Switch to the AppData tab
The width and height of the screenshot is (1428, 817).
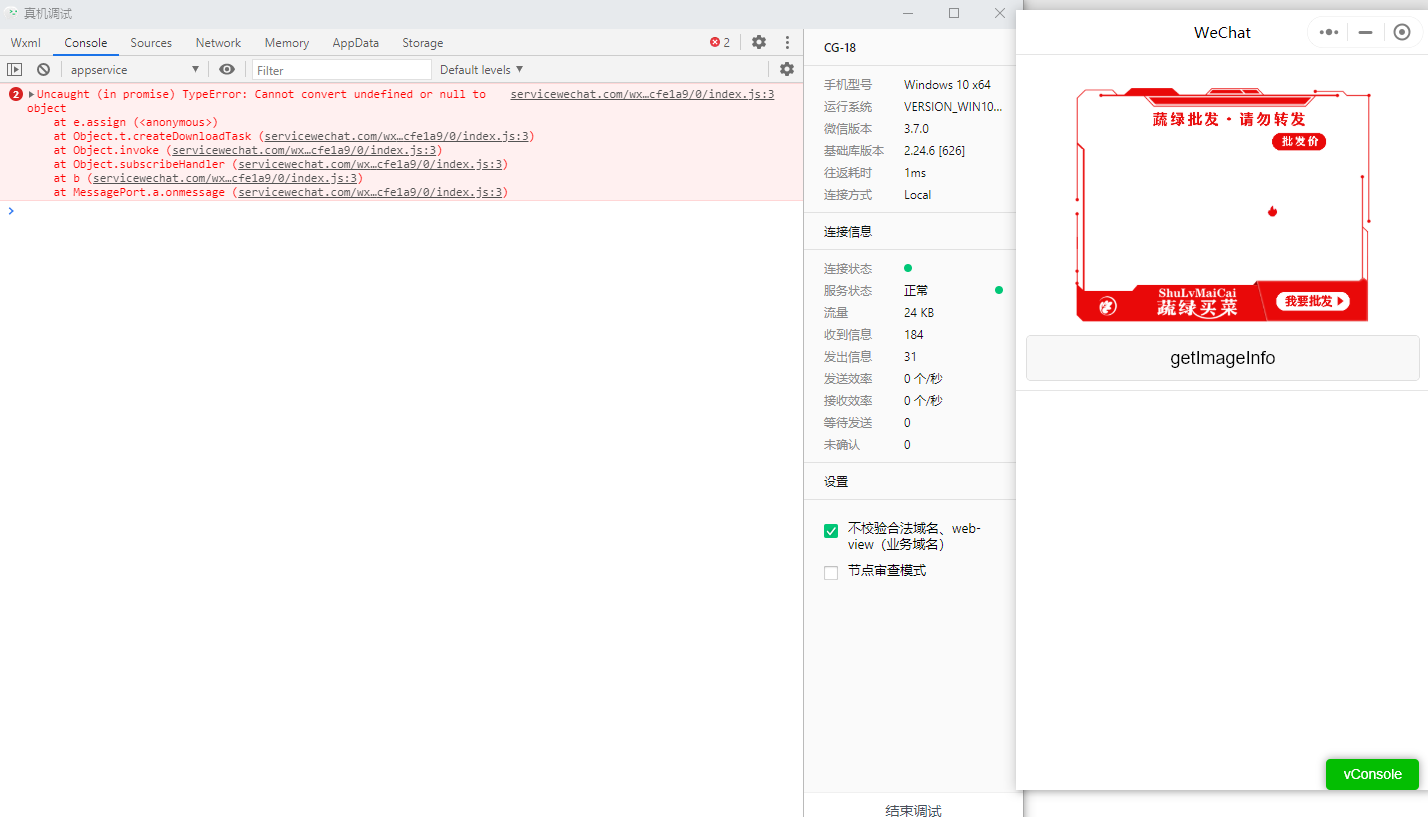[356, 43]
